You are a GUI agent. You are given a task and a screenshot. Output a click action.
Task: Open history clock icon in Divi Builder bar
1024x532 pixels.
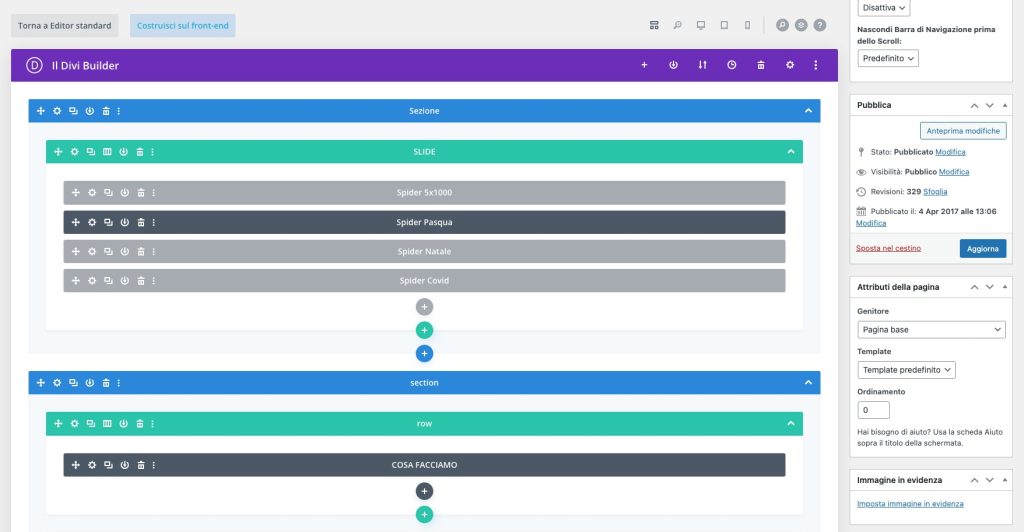click(x=731, y=65)
